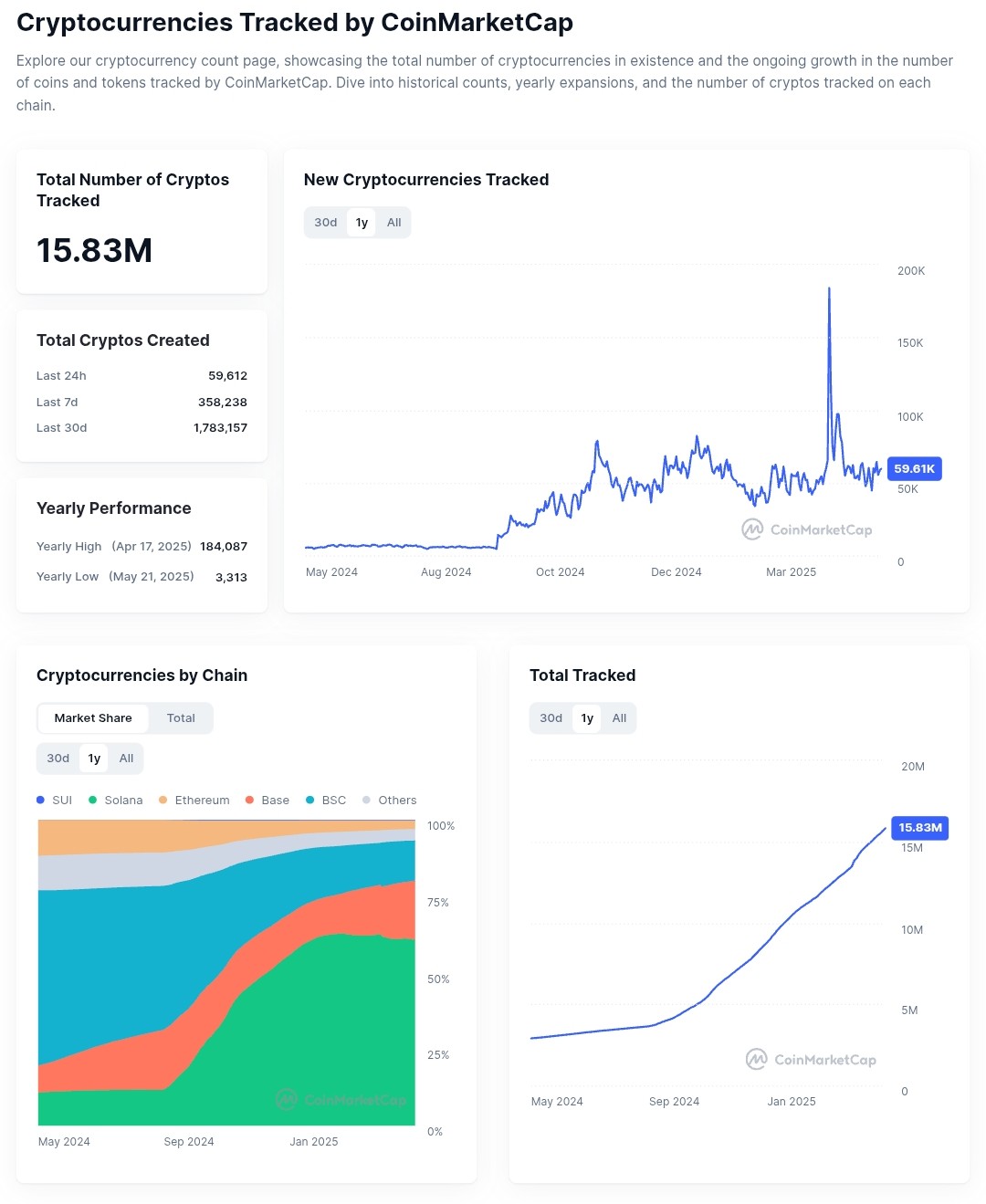This screenshot has width=986, height=1204.
Task: Click the peak spike in New Cryptocurrencies chart
Action: (x=829, y=290)
